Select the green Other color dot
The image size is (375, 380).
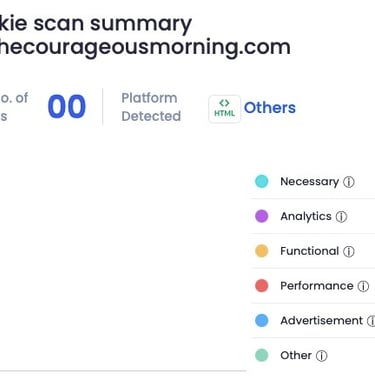click(262, 355)
